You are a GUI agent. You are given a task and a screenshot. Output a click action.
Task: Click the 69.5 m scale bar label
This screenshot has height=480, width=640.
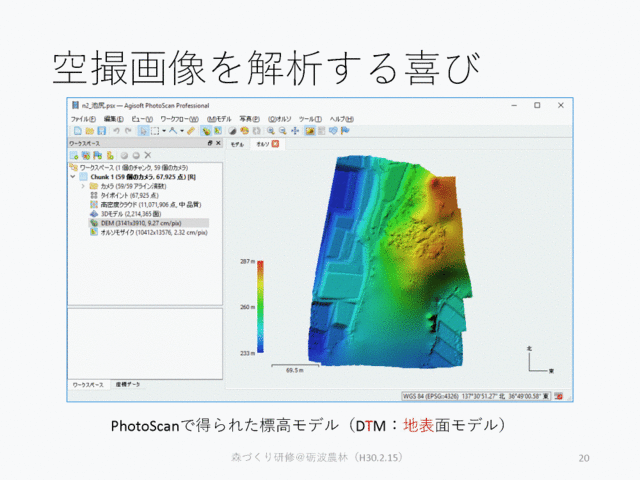coord(294,371)
